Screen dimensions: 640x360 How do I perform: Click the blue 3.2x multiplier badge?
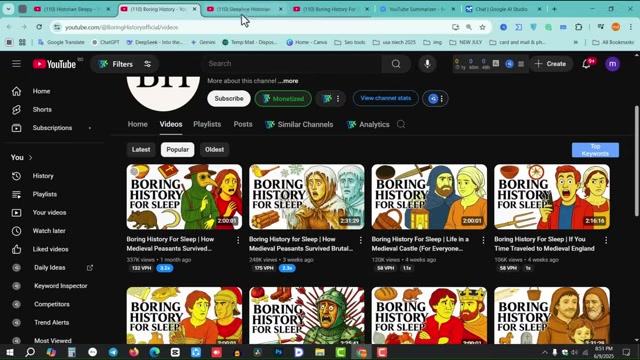pyautogui.click(x=165, y=268)
